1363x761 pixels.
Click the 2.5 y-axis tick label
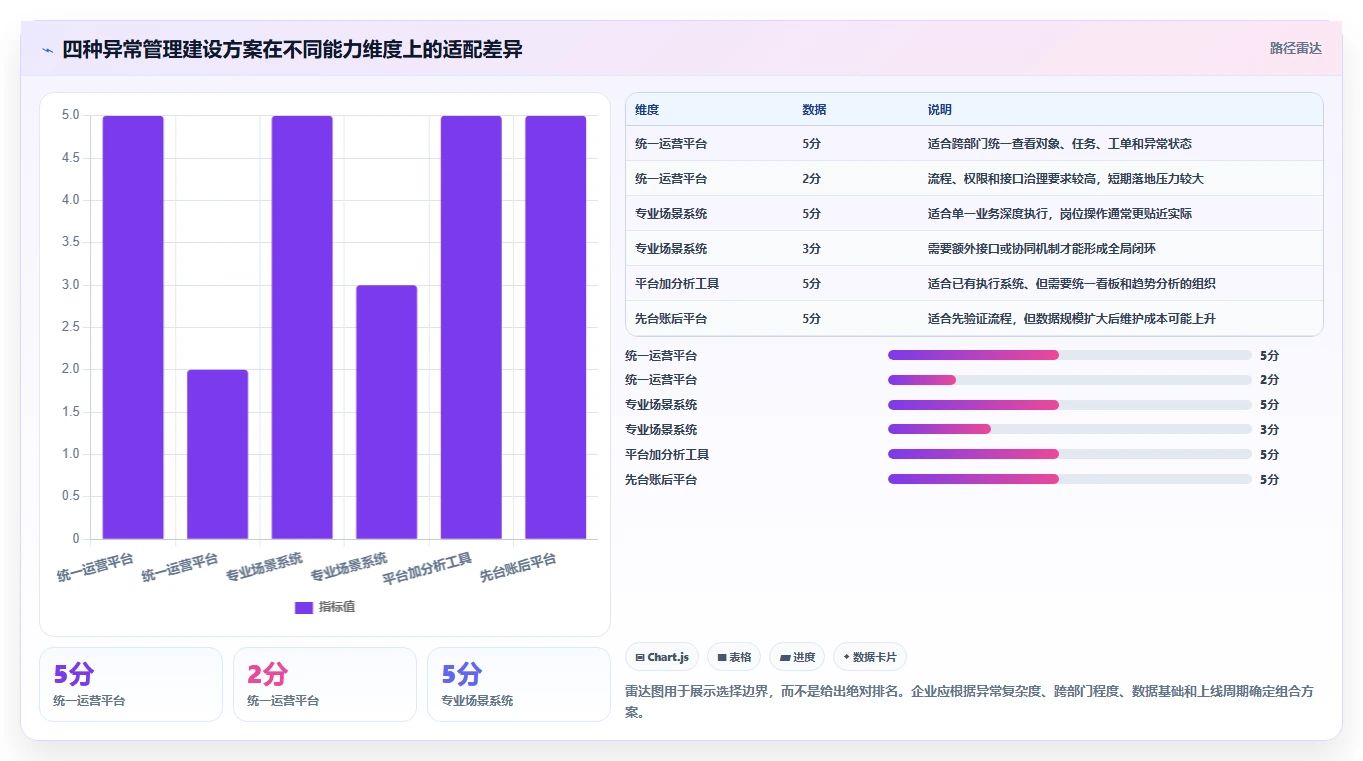70,327
